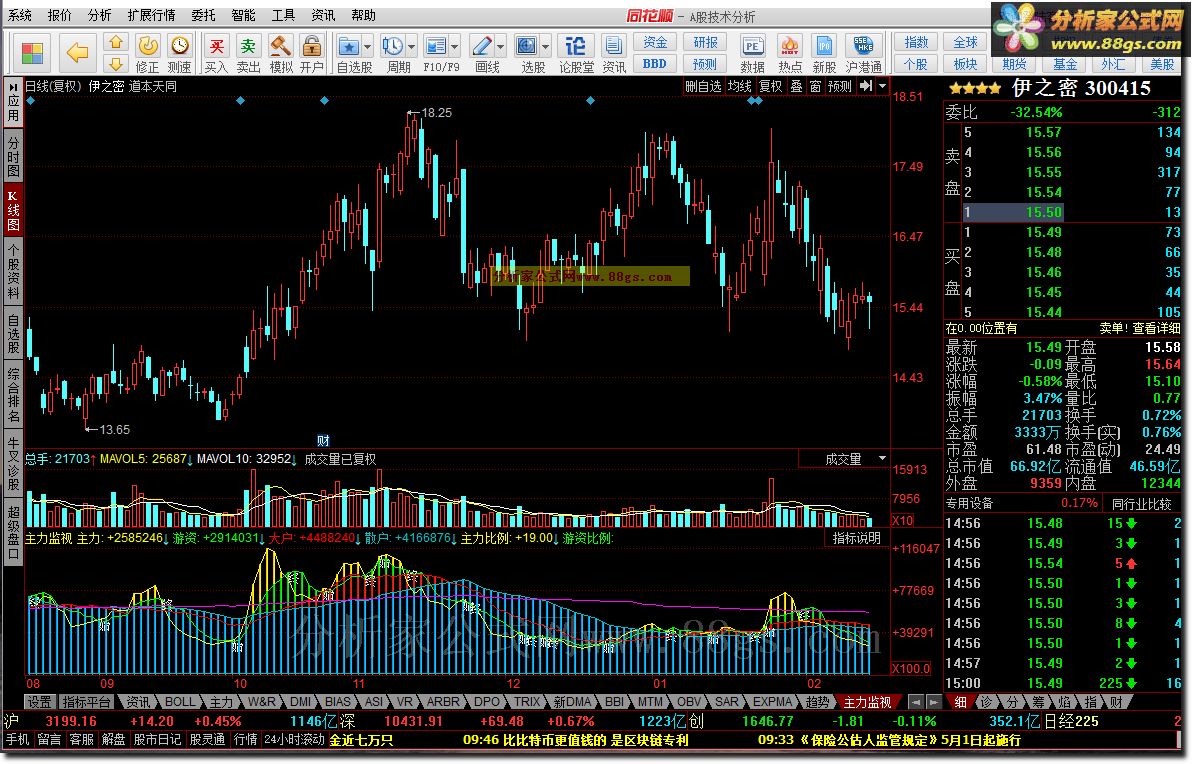Click the yellow up arrow icon
The width and height of the screenshot is (1193, 764).
click(116, 42)
